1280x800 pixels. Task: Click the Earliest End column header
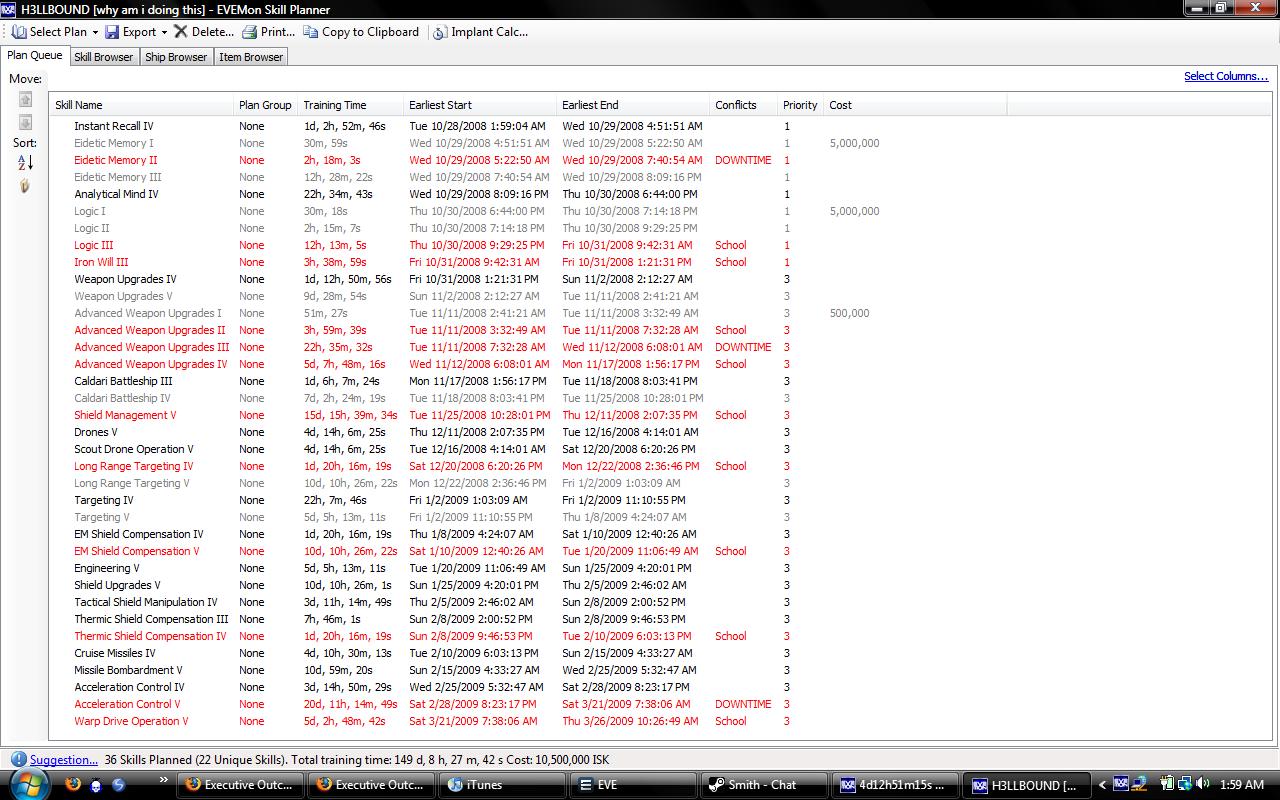click(x=634, y=105)
